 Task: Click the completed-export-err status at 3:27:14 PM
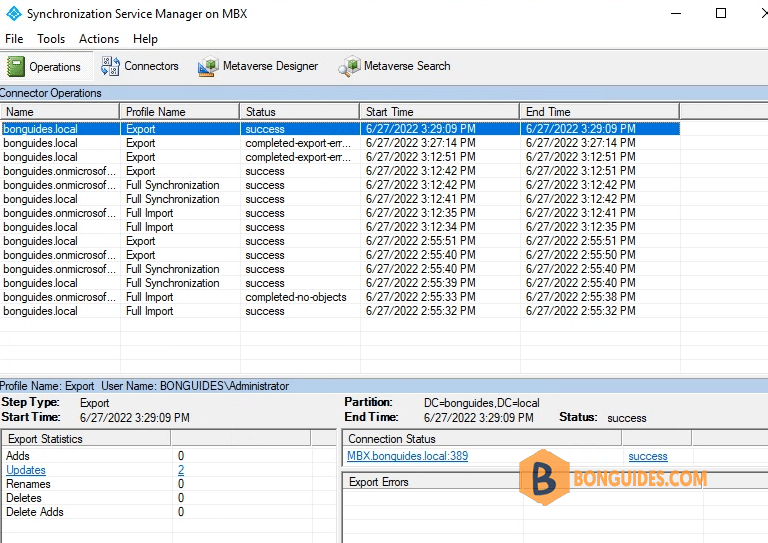tap(298, 143)
